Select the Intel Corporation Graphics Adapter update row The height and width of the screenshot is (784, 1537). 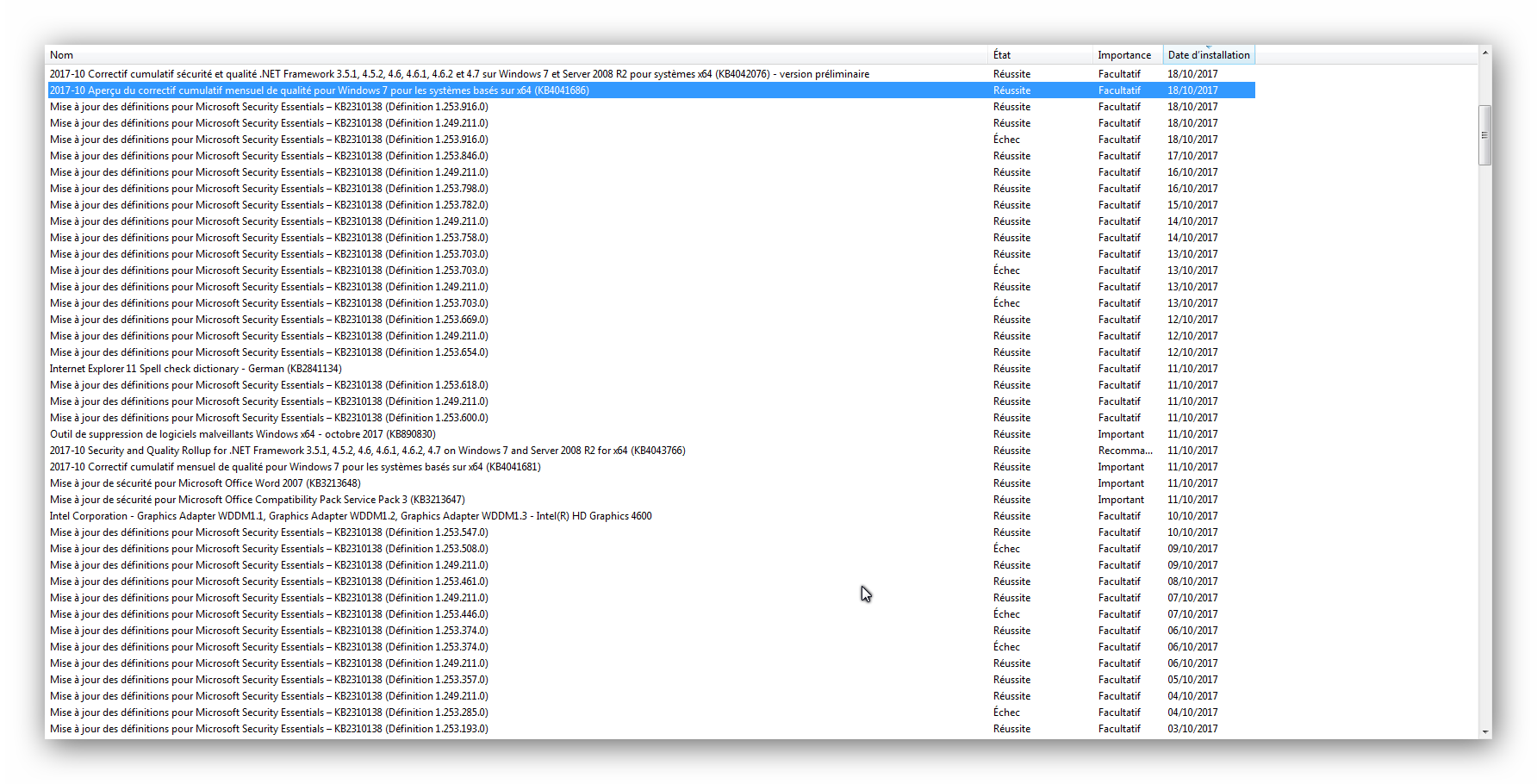tap(351, 516)
